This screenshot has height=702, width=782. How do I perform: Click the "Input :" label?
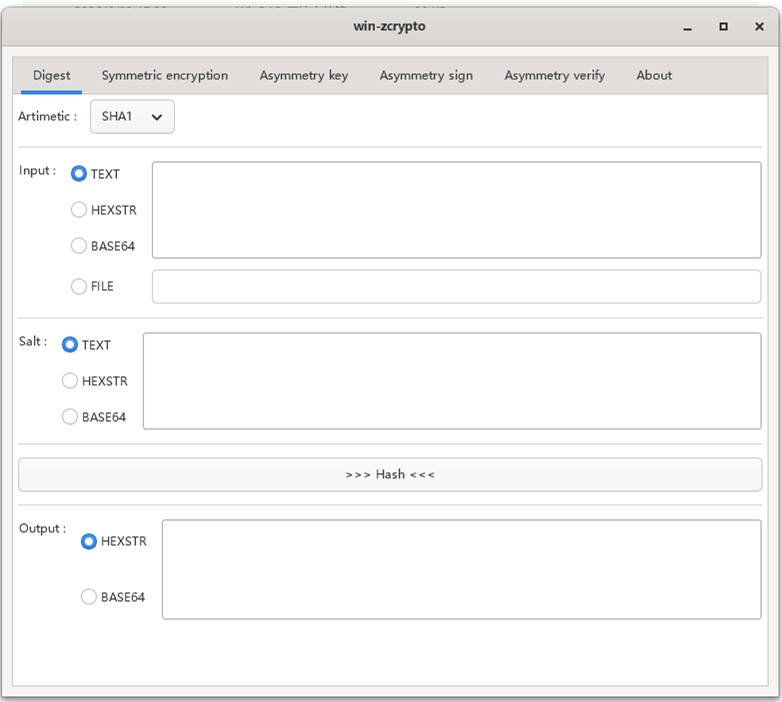pyautogui.click(x=37, y=171)
